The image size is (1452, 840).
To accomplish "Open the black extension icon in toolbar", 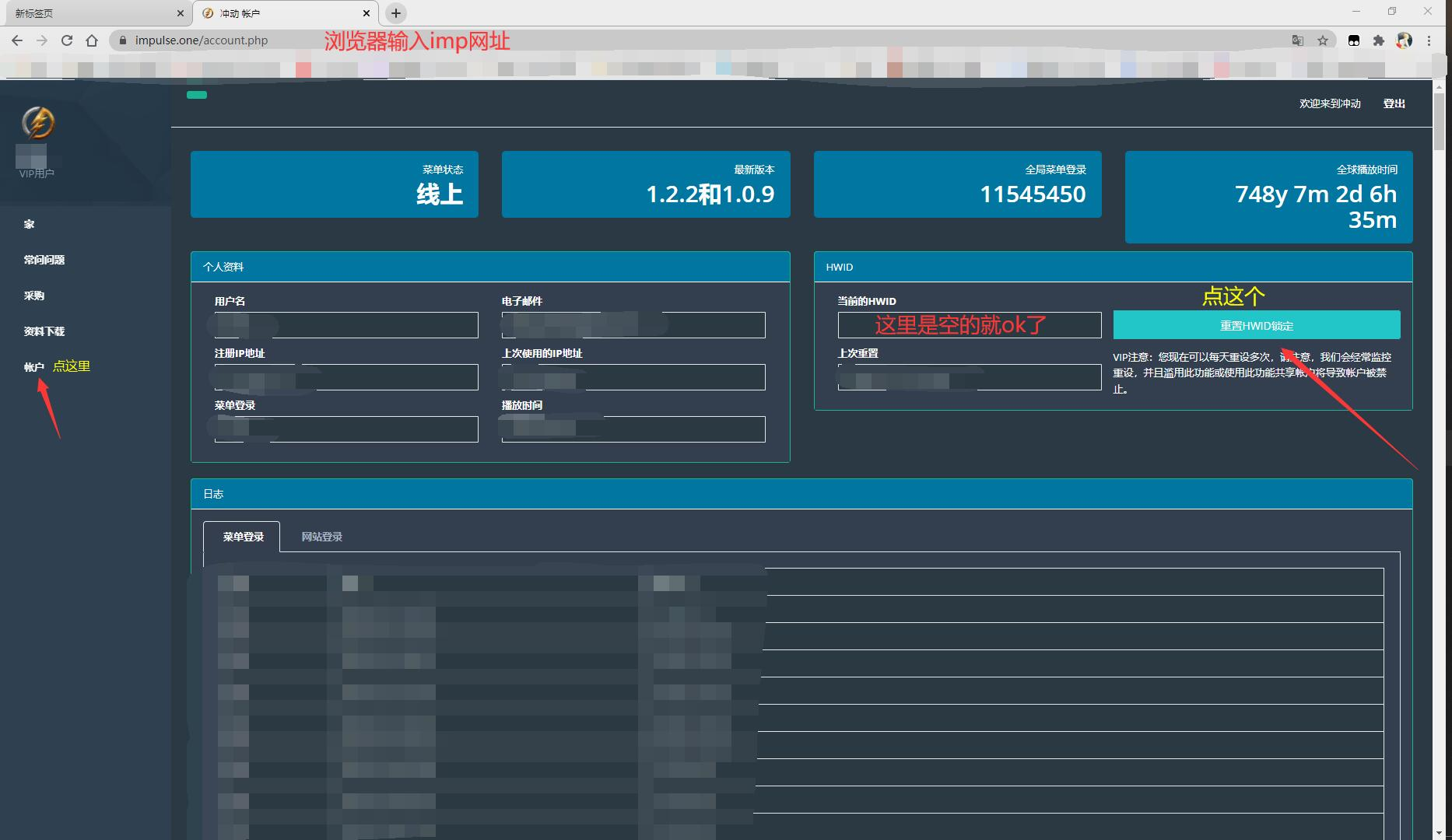I will tap(1354, 40).
